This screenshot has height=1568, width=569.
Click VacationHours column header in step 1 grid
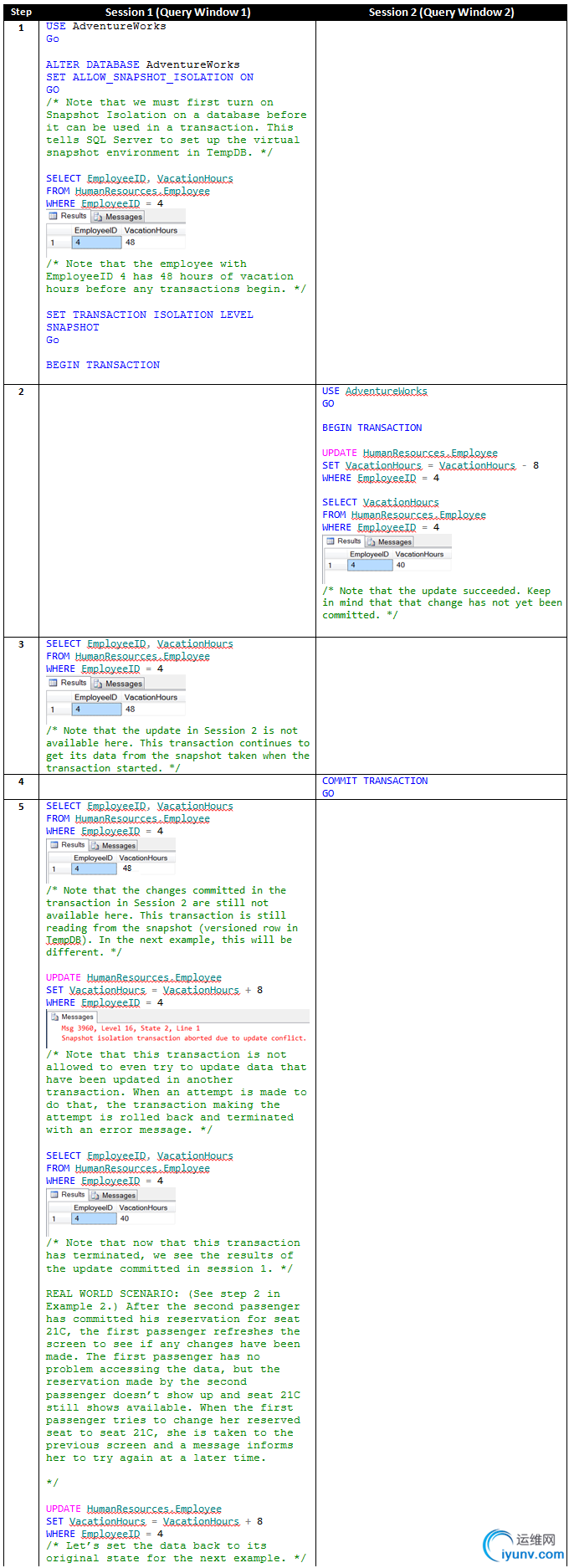(x=151, y=230)
